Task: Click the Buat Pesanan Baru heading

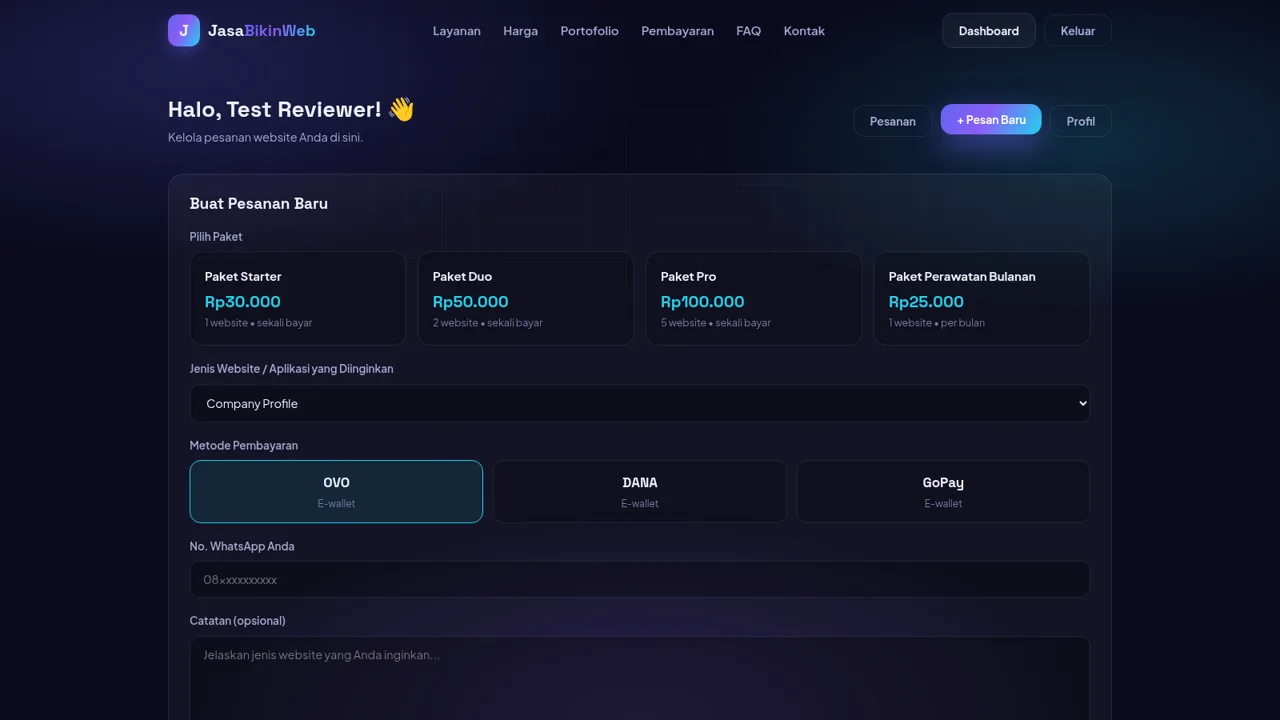Action: pos(259,203)
